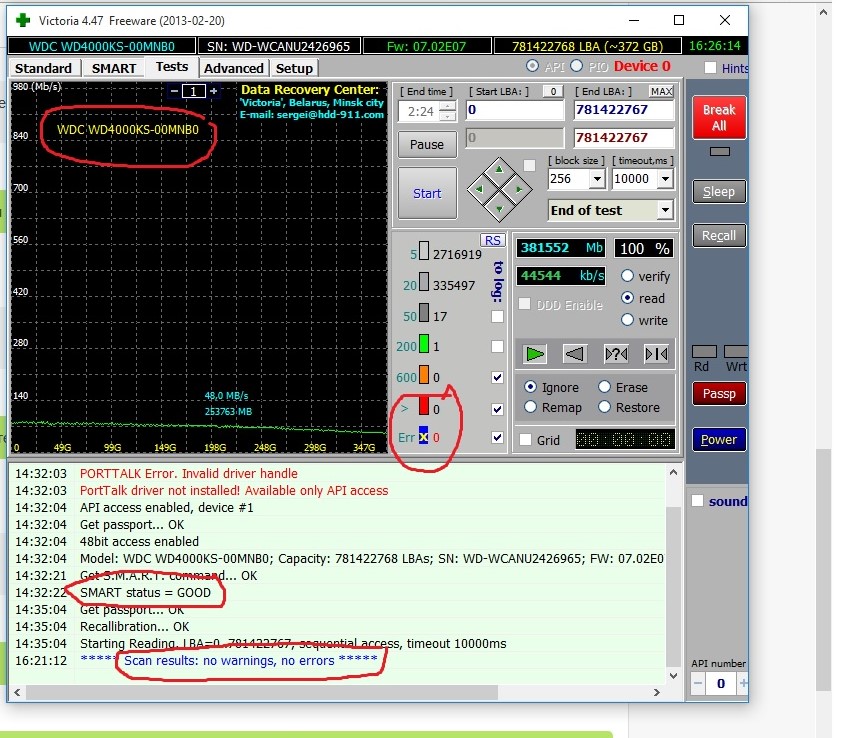The width and height of the screenshot is (855, 738).
Task: Click the reverse scan arrow icon
Action: pyautogui.click(x=575, y=353)
